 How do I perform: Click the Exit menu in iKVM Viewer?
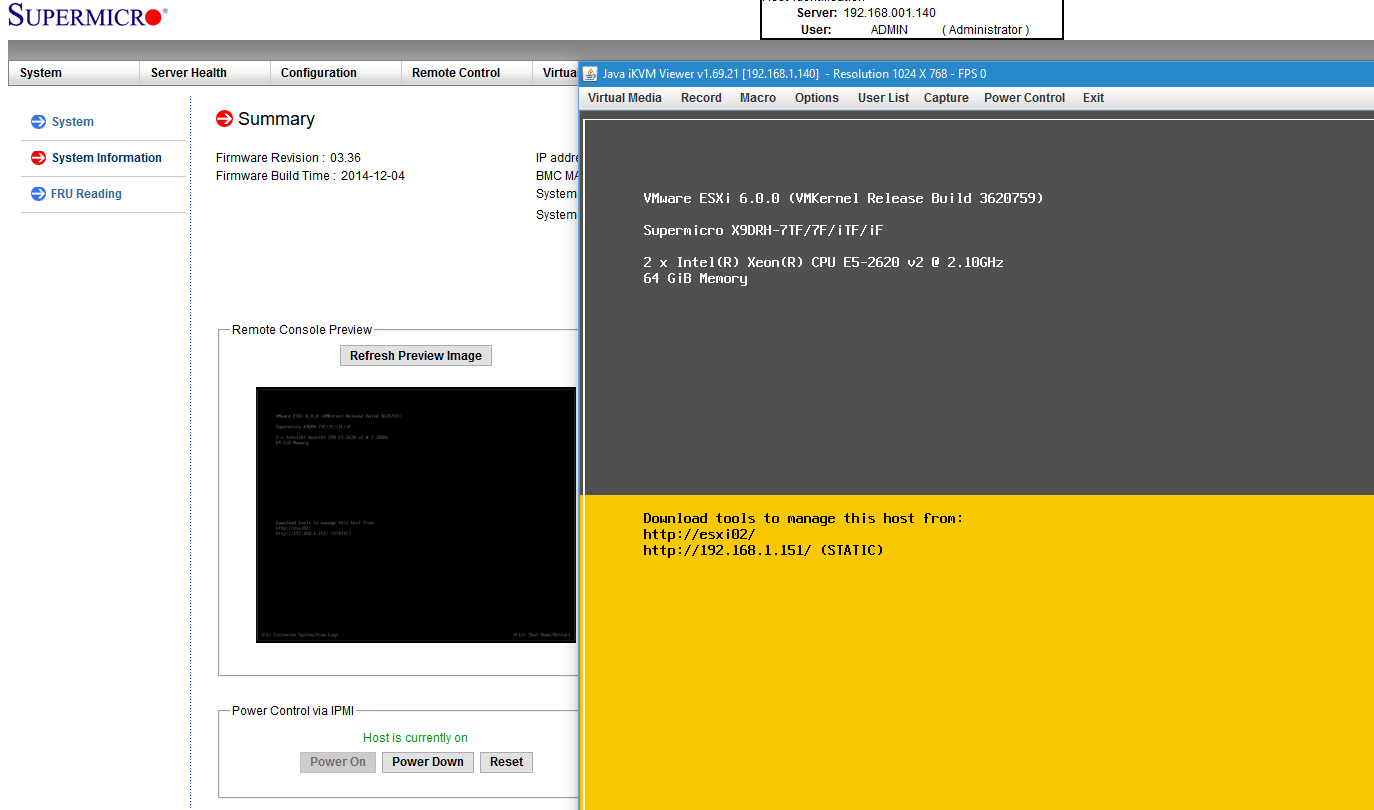tap(1094, 98)
